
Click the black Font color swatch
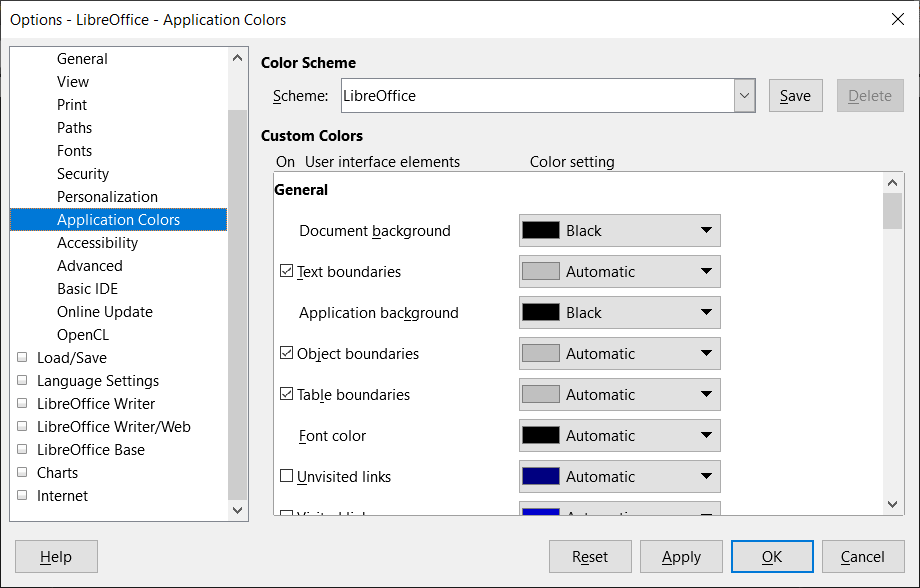tap(540, 436)
